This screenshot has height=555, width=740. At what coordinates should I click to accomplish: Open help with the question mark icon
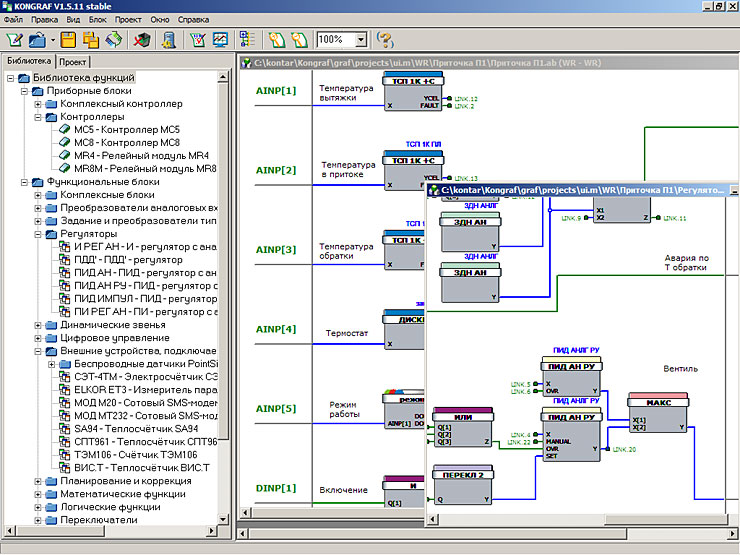click(385, 40)
